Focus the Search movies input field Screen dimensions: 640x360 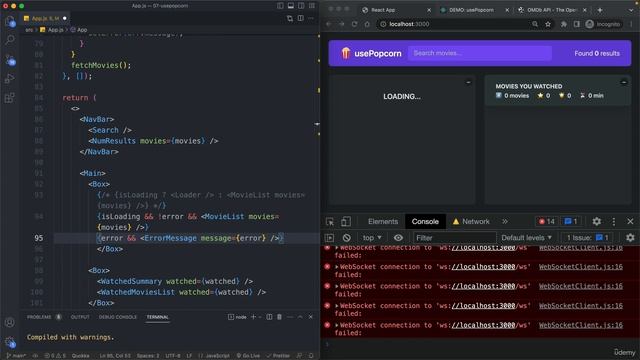tap(480, 53)
